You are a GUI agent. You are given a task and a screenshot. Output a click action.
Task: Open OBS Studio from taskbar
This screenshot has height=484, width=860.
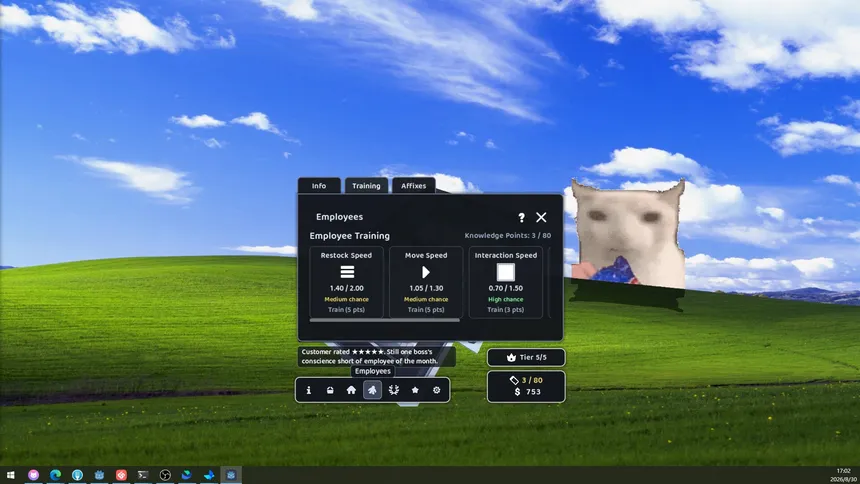165,475
